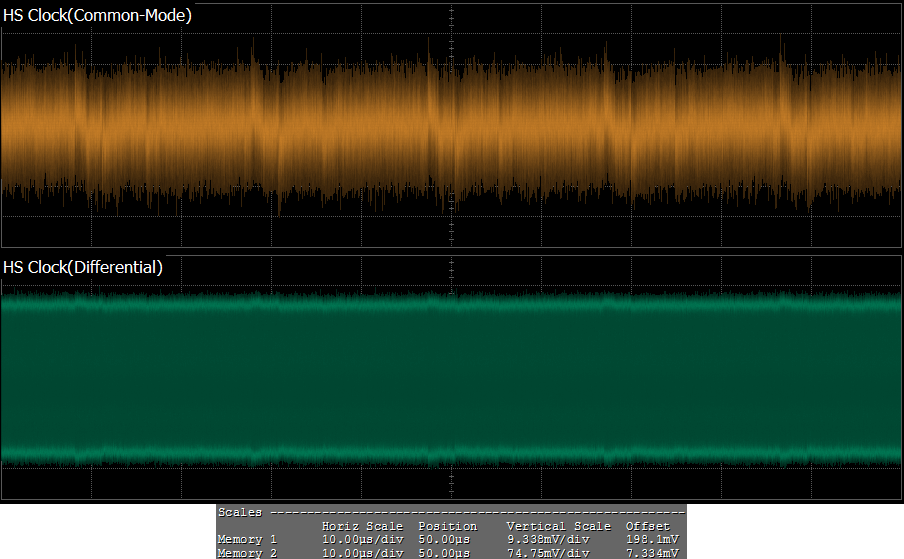Click the Offset column header
Screen dimensions: 904x559
[647, 526]
